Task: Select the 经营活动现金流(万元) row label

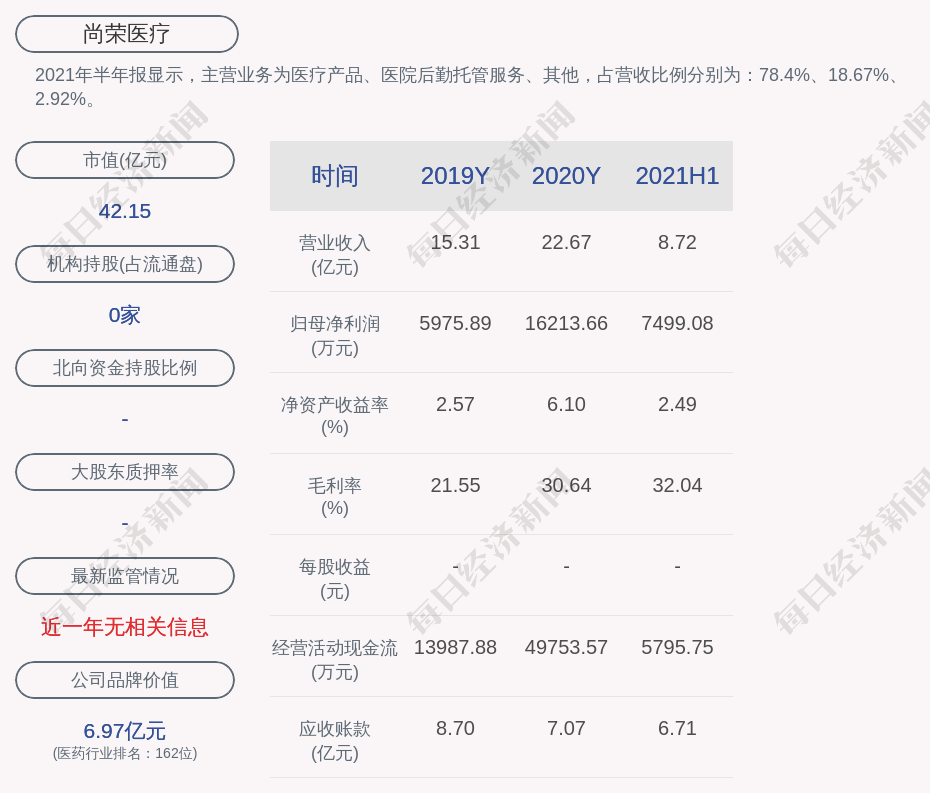Action: pos(334,659)
